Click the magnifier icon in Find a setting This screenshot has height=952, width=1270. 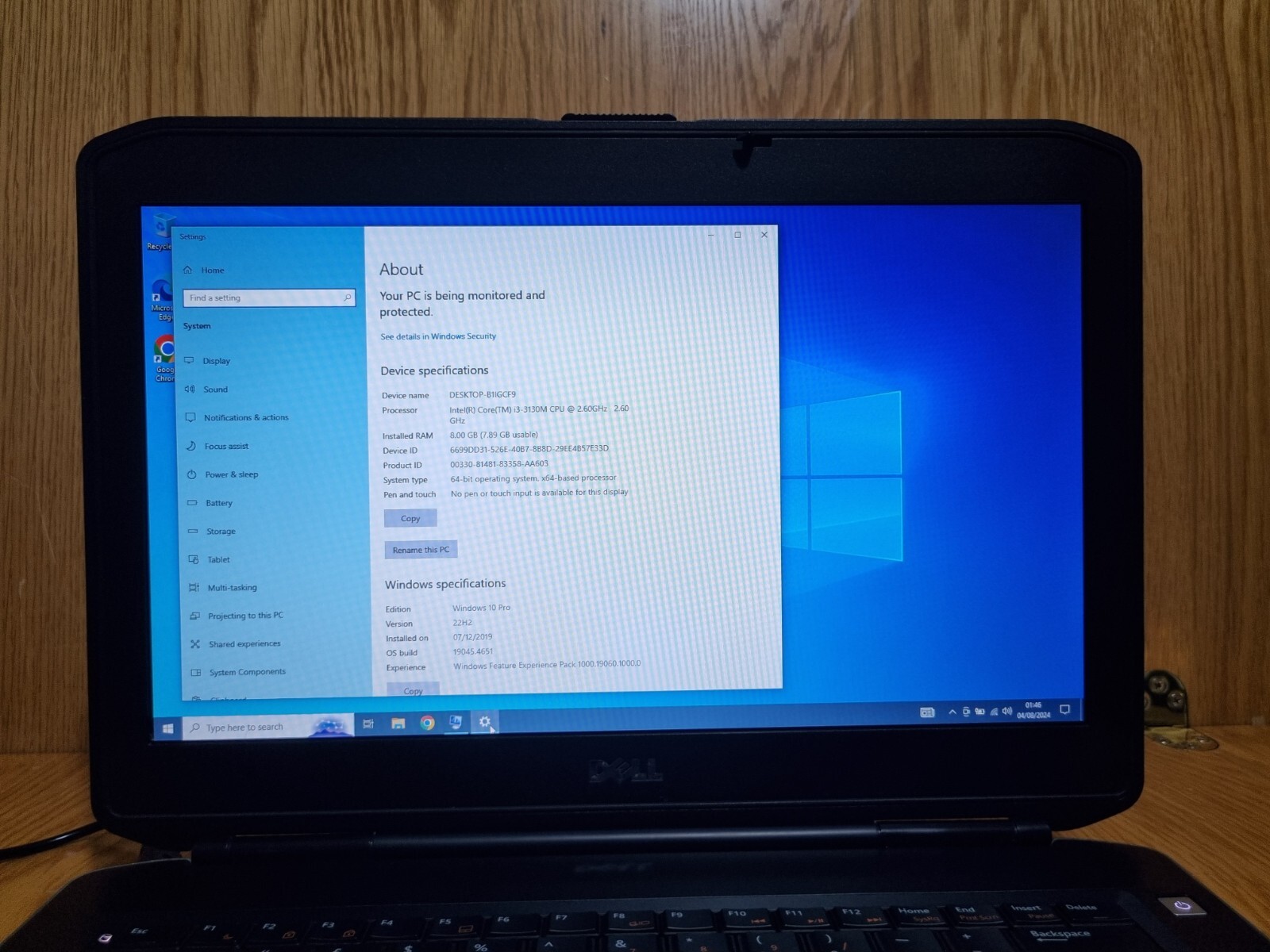click(x=347, y=297)
